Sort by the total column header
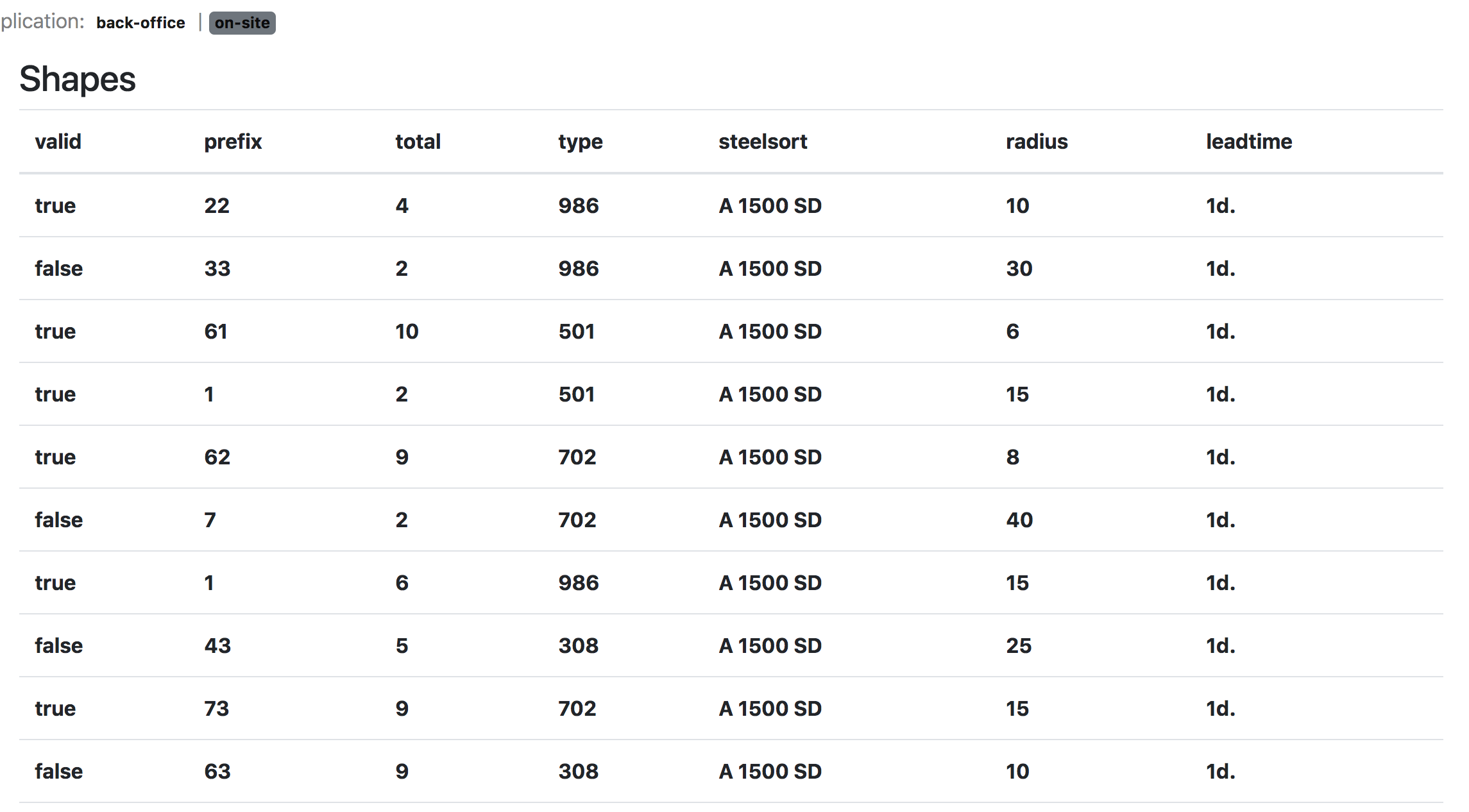Screen dimensions: 1469x812 click(418, 142)
